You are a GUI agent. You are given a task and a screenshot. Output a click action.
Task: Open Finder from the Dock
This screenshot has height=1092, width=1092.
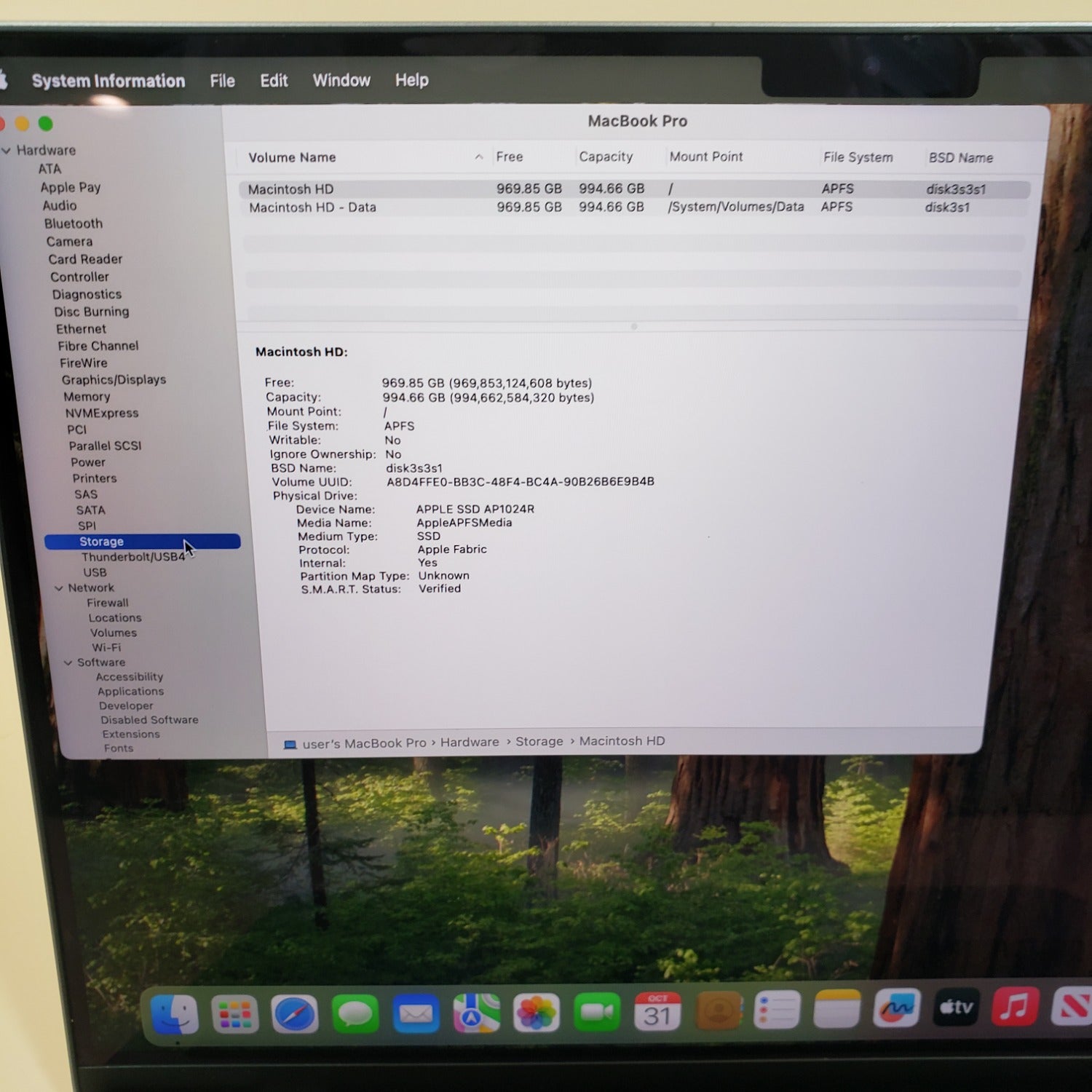[x=175, y=1014]
